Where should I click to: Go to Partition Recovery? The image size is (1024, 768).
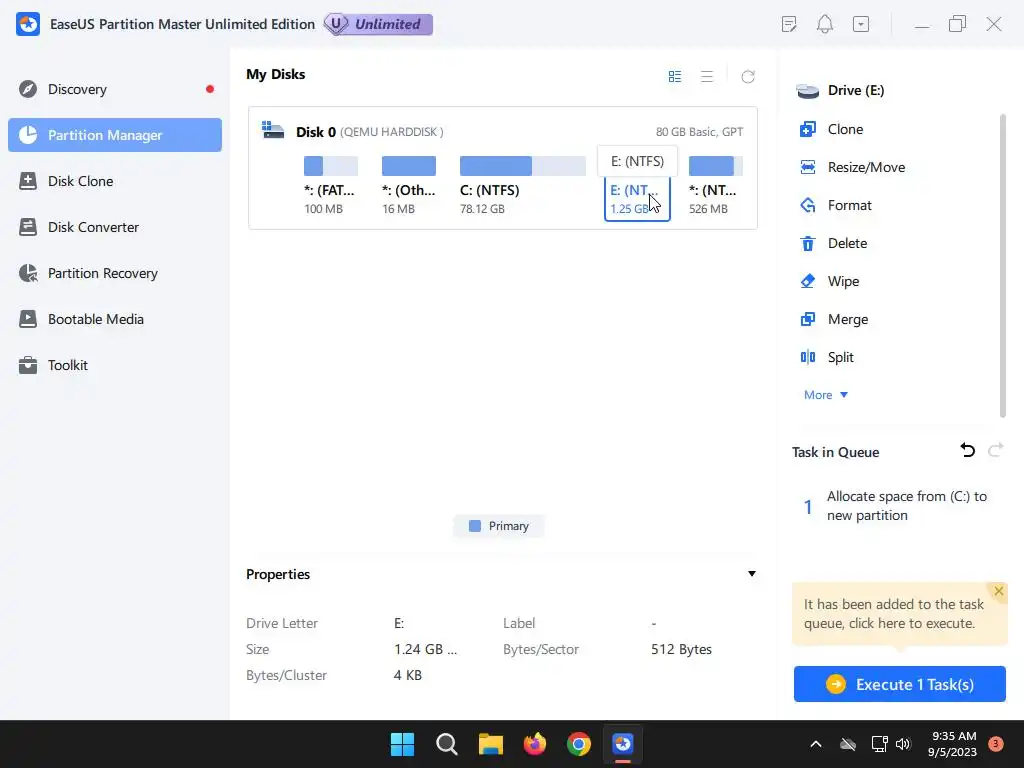pyautogui.click(x=115, y=273)
